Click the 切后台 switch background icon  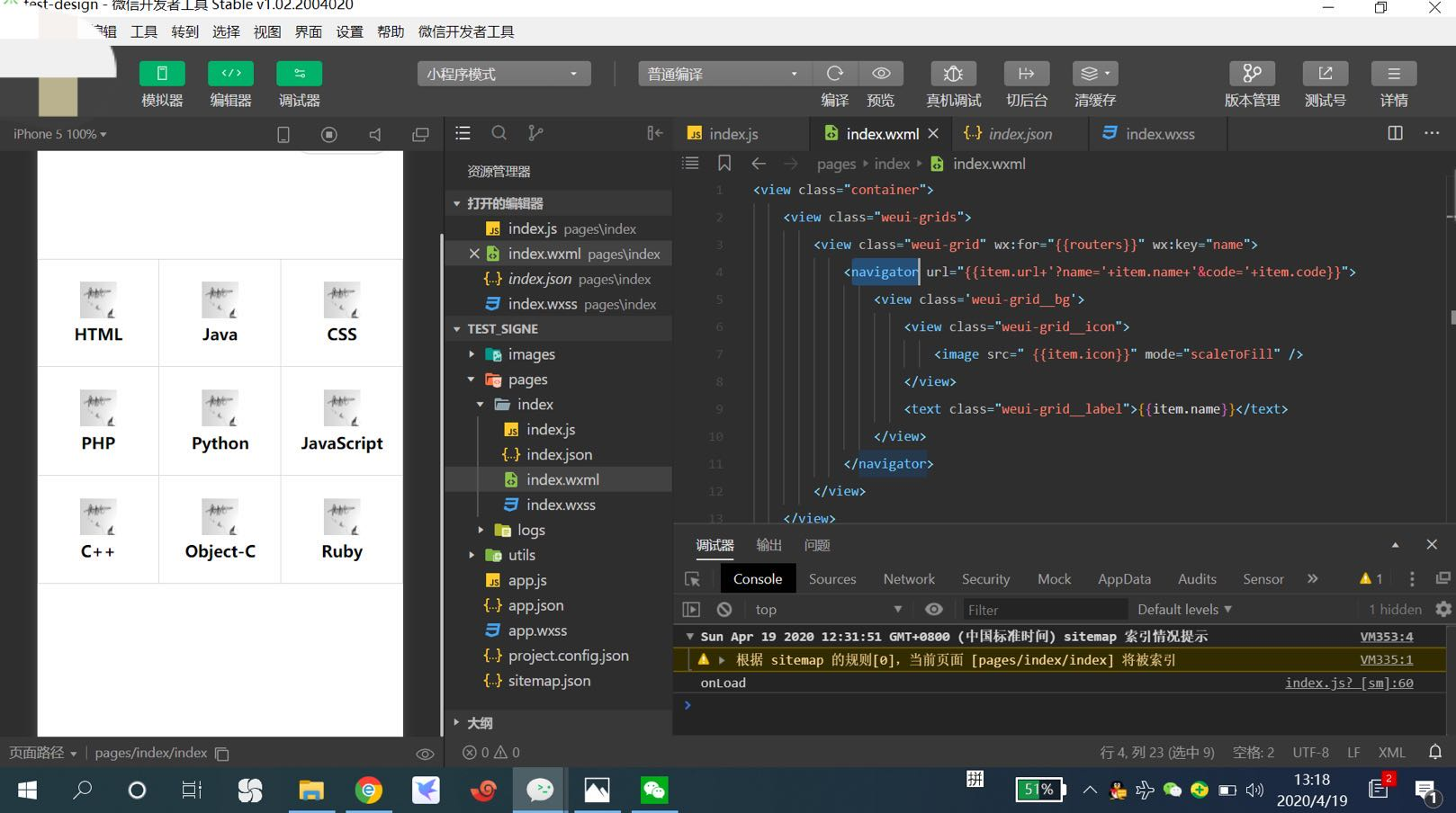pos(1027,74)
